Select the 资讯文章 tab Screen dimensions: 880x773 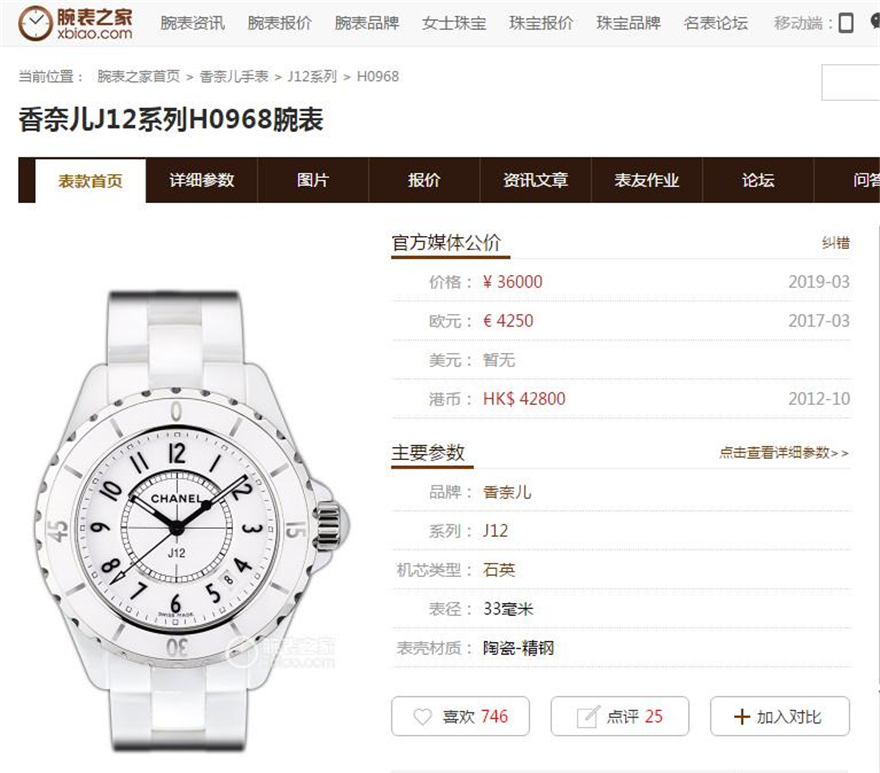tap(535, 180)
